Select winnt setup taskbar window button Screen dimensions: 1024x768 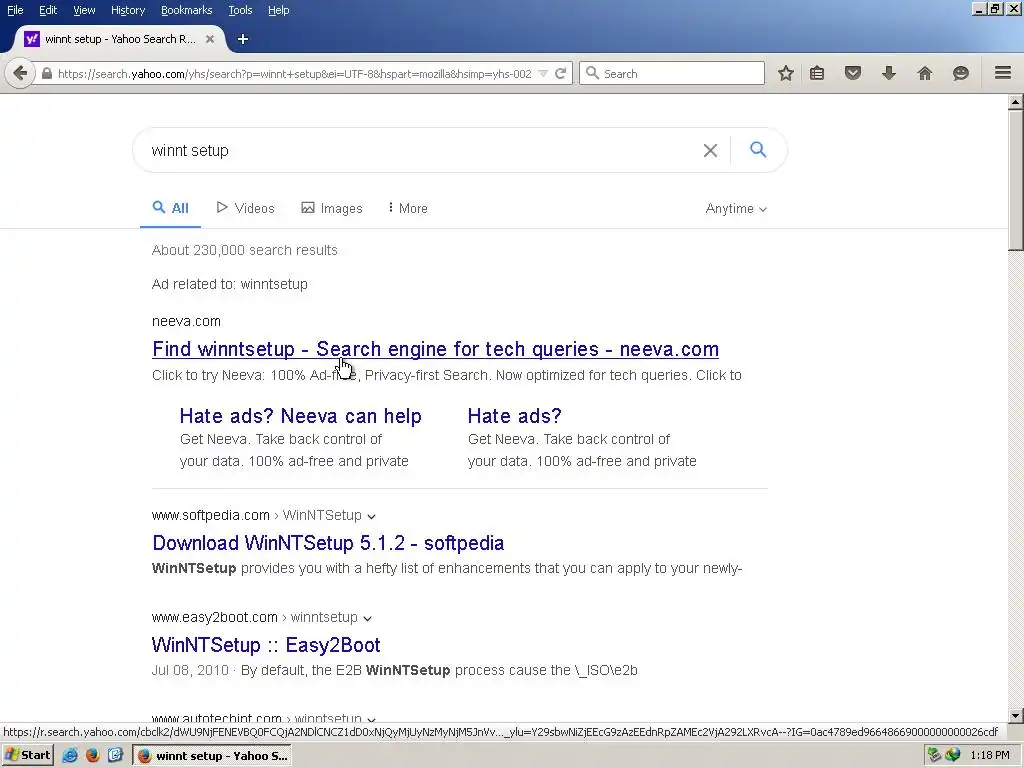(x=212, y=756)
